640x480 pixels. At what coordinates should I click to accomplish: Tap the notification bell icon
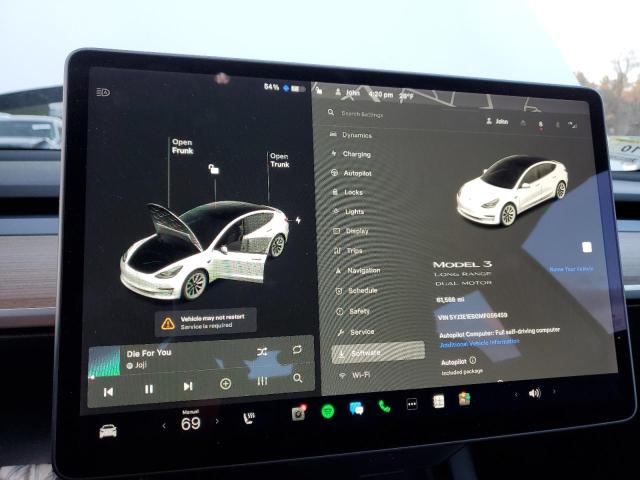(541, 124)
